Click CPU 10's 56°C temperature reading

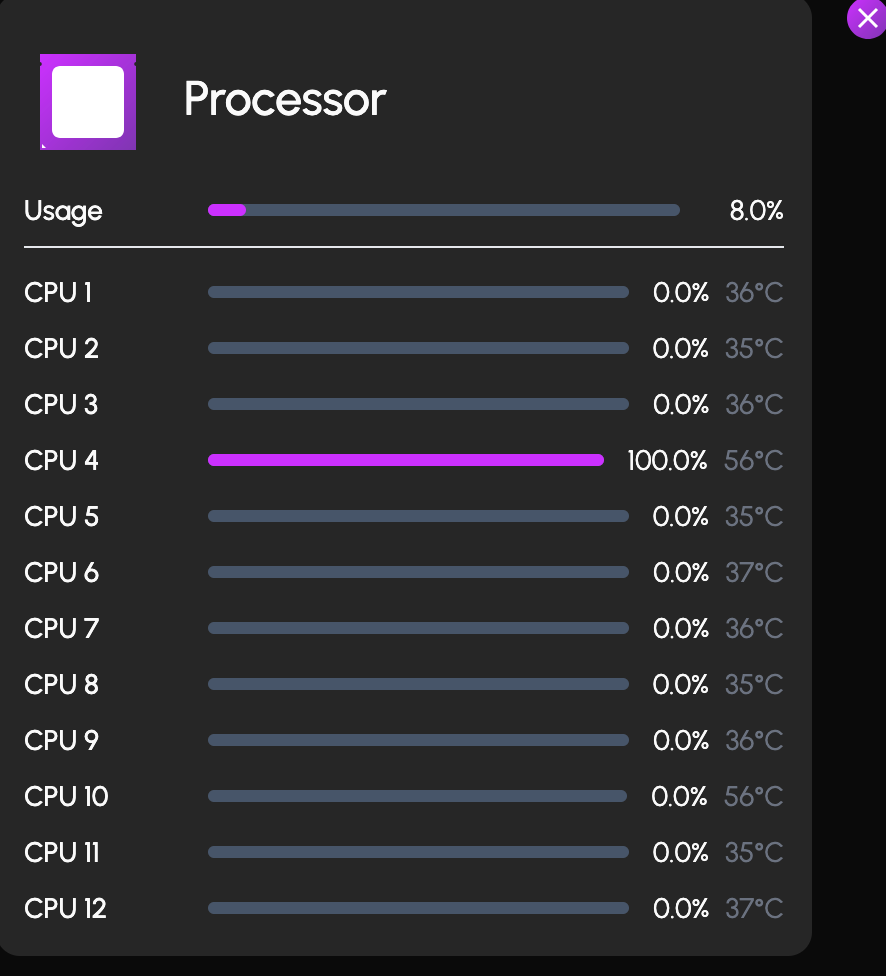coord(754,797)
